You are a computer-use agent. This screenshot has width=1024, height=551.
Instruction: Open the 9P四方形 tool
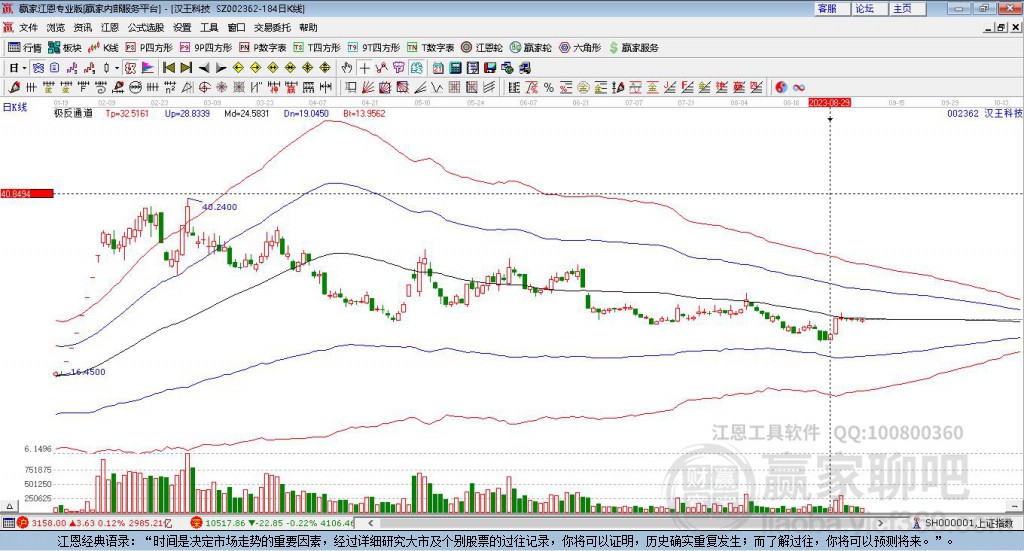click(206, 48)
